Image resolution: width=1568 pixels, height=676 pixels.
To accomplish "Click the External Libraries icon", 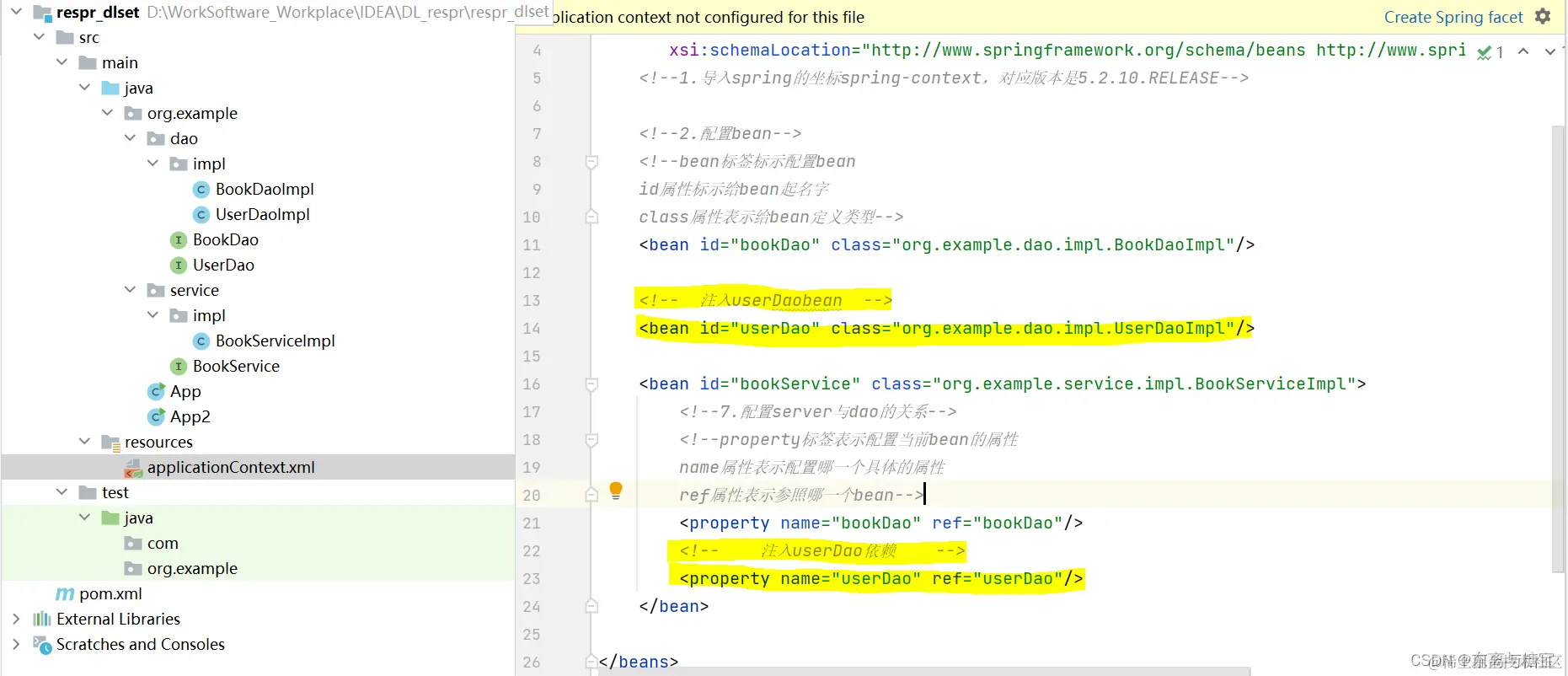I will [x=42, y=620].
